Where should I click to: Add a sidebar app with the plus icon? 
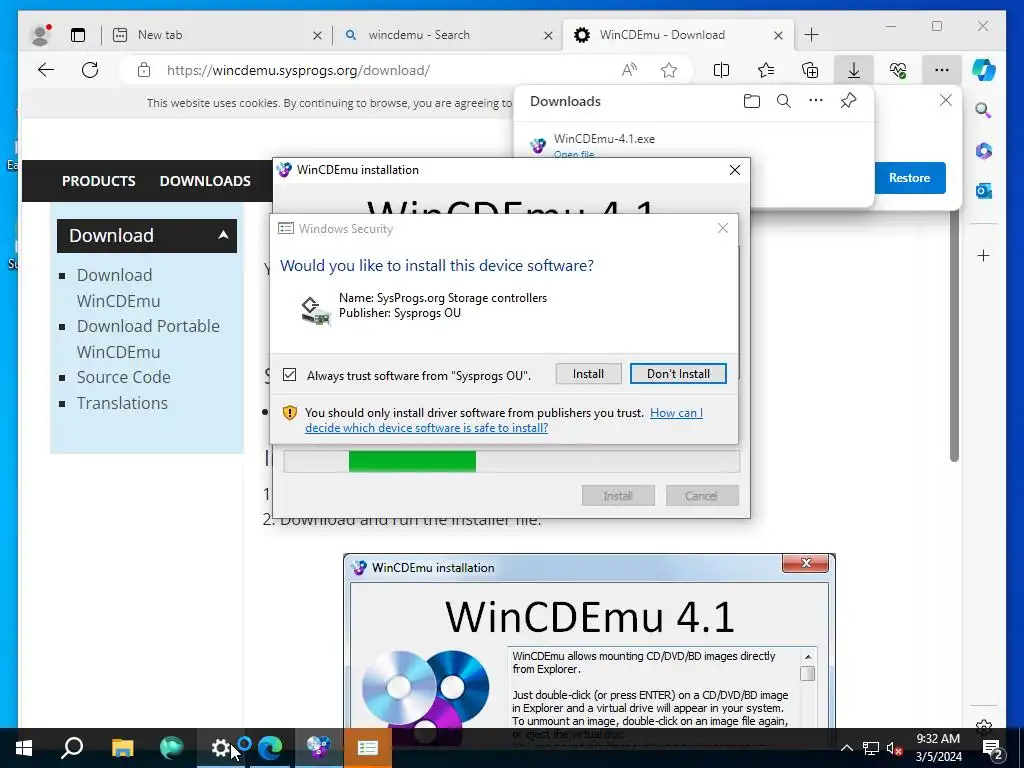coord(984,255)
